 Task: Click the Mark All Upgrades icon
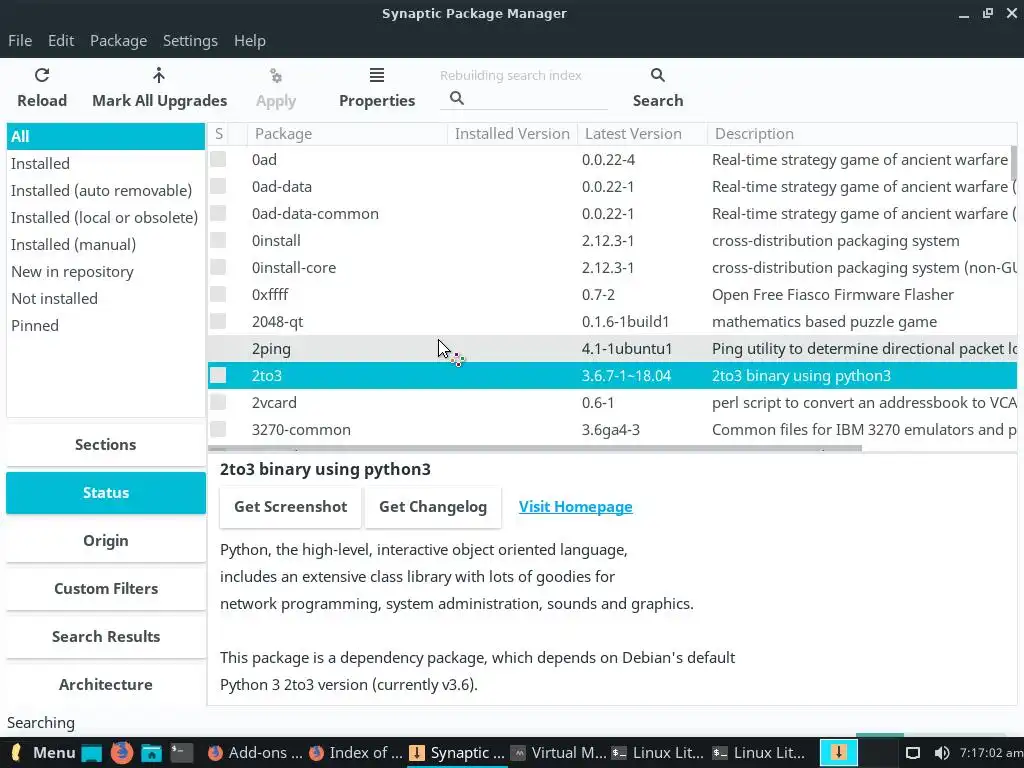pyautogui.click(x=159, y=76)
